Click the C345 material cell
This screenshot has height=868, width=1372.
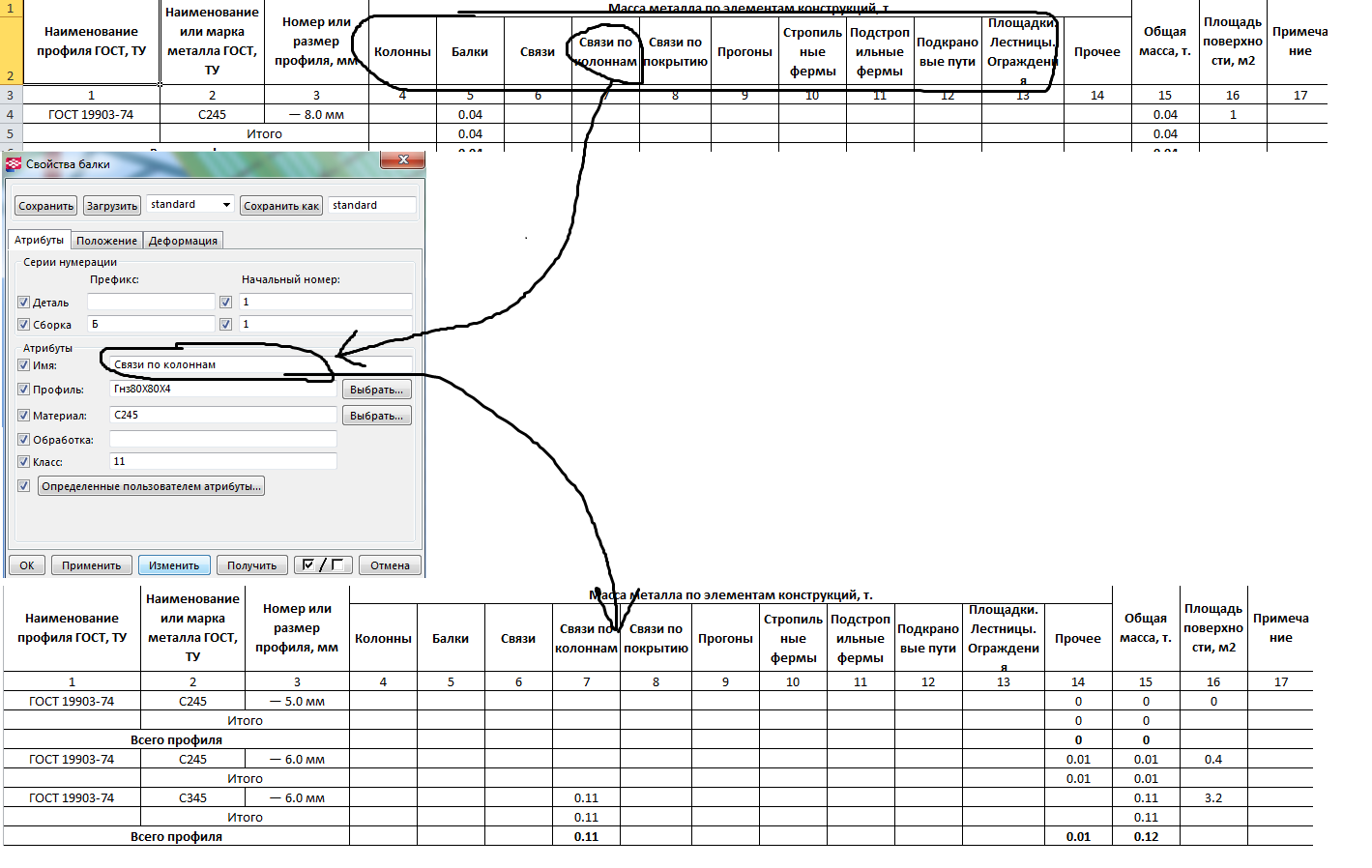tap(192, 797)
